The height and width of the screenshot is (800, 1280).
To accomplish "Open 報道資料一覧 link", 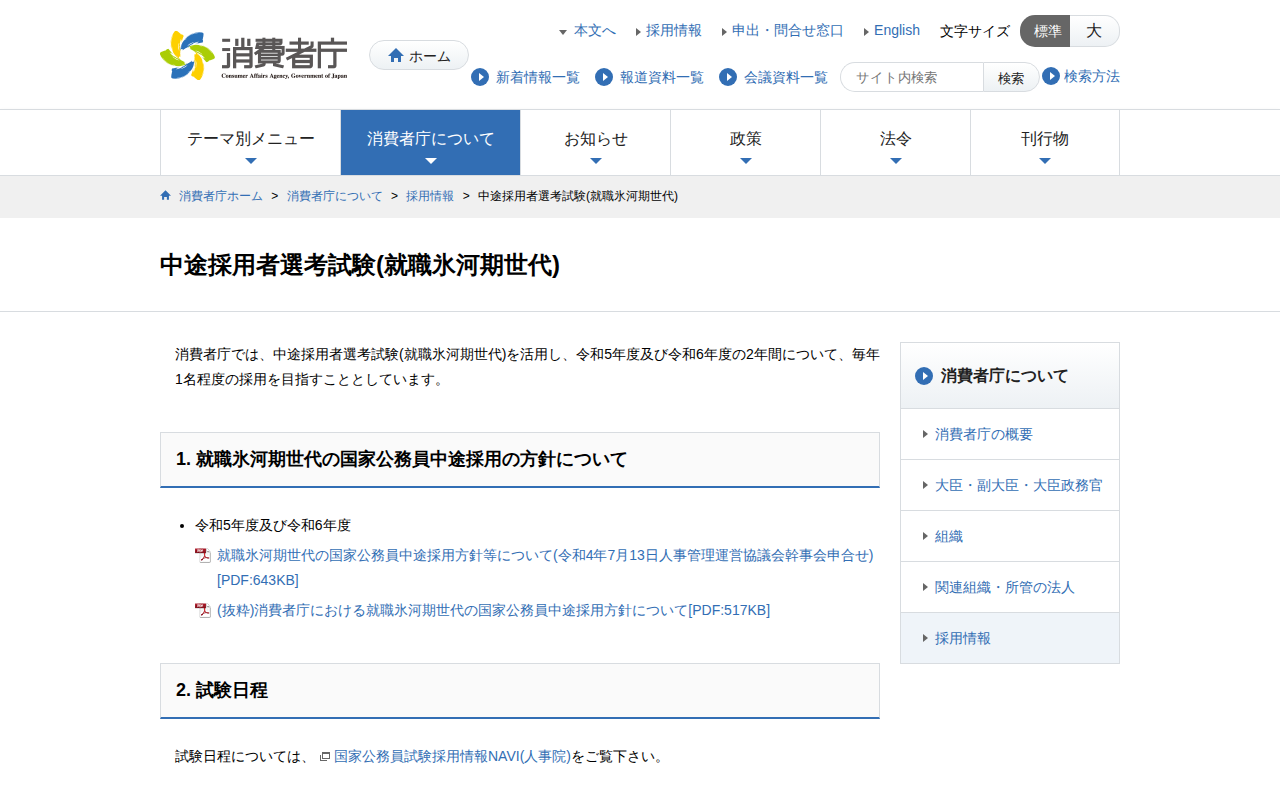I will [662, 77].
